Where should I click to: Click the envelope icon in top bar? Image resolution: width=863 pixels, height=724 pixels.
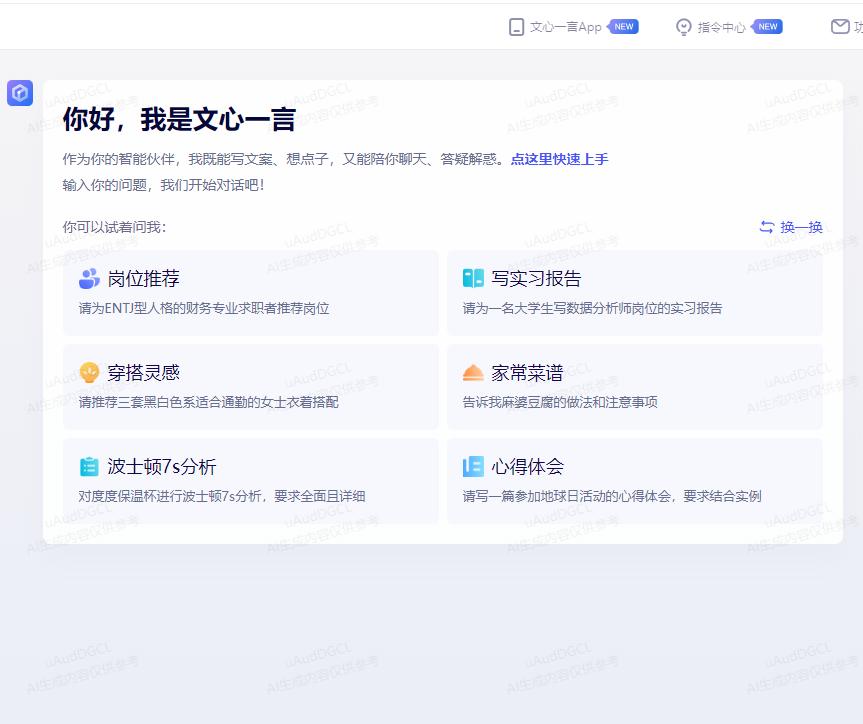coord(840,26)
